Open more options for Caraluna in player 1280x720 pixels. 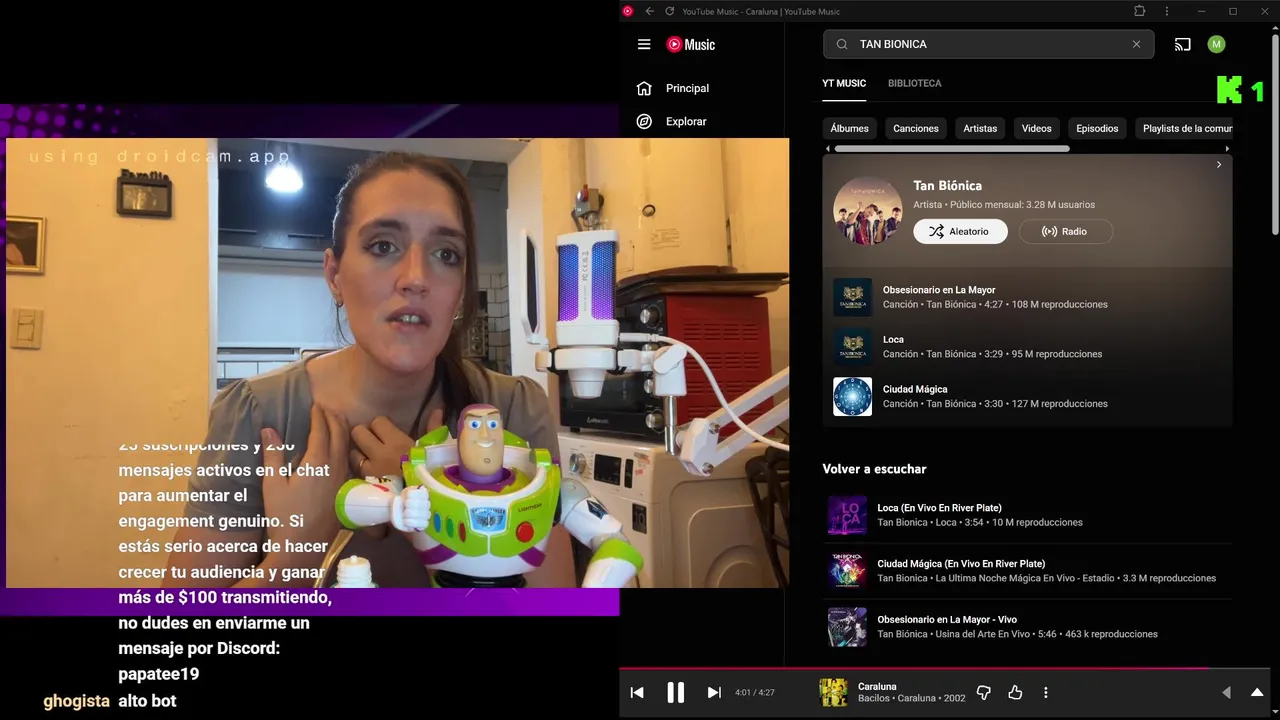[x=1046, y=692]
